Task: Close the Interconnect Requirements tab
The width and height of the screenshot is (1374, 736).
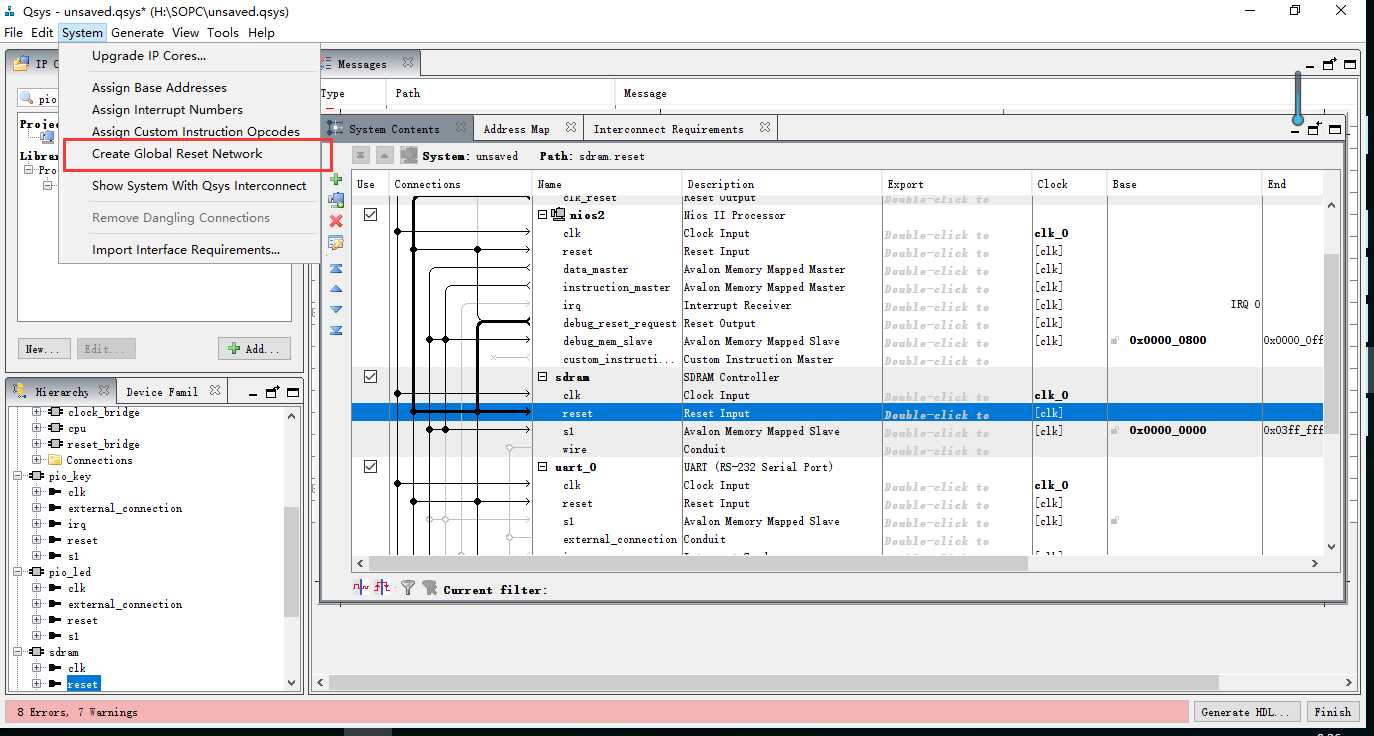Action: pyautogui.click(x=764, y=128)
